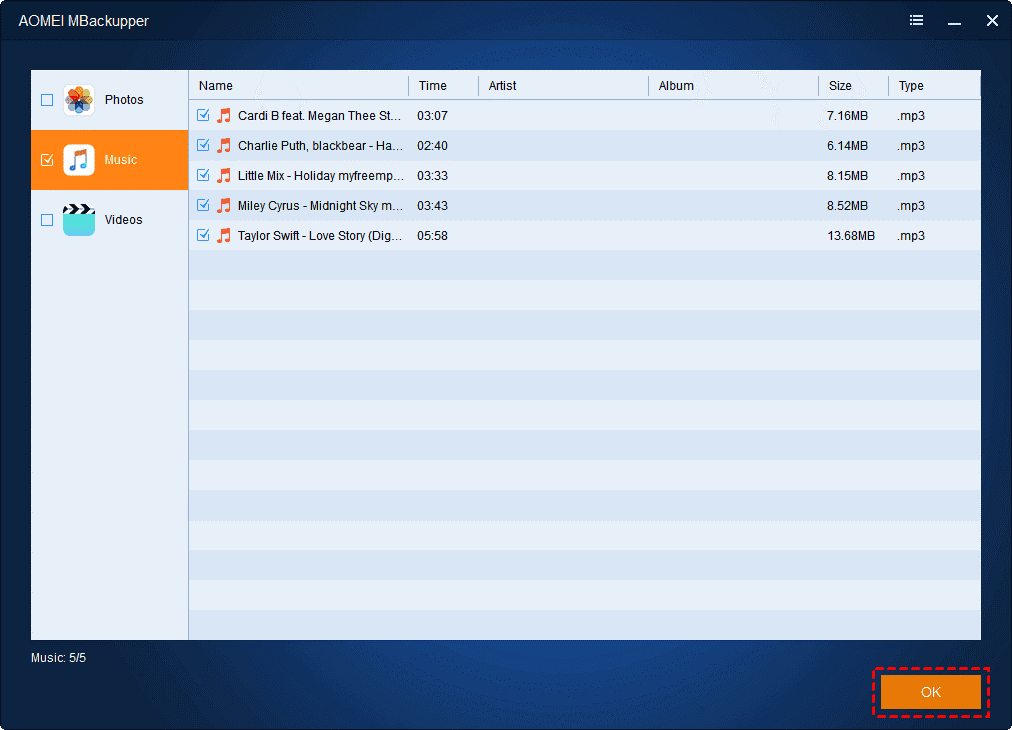Confirm selection with the OK button
This screenshot has width=1012, height=730.
point(931,692)
